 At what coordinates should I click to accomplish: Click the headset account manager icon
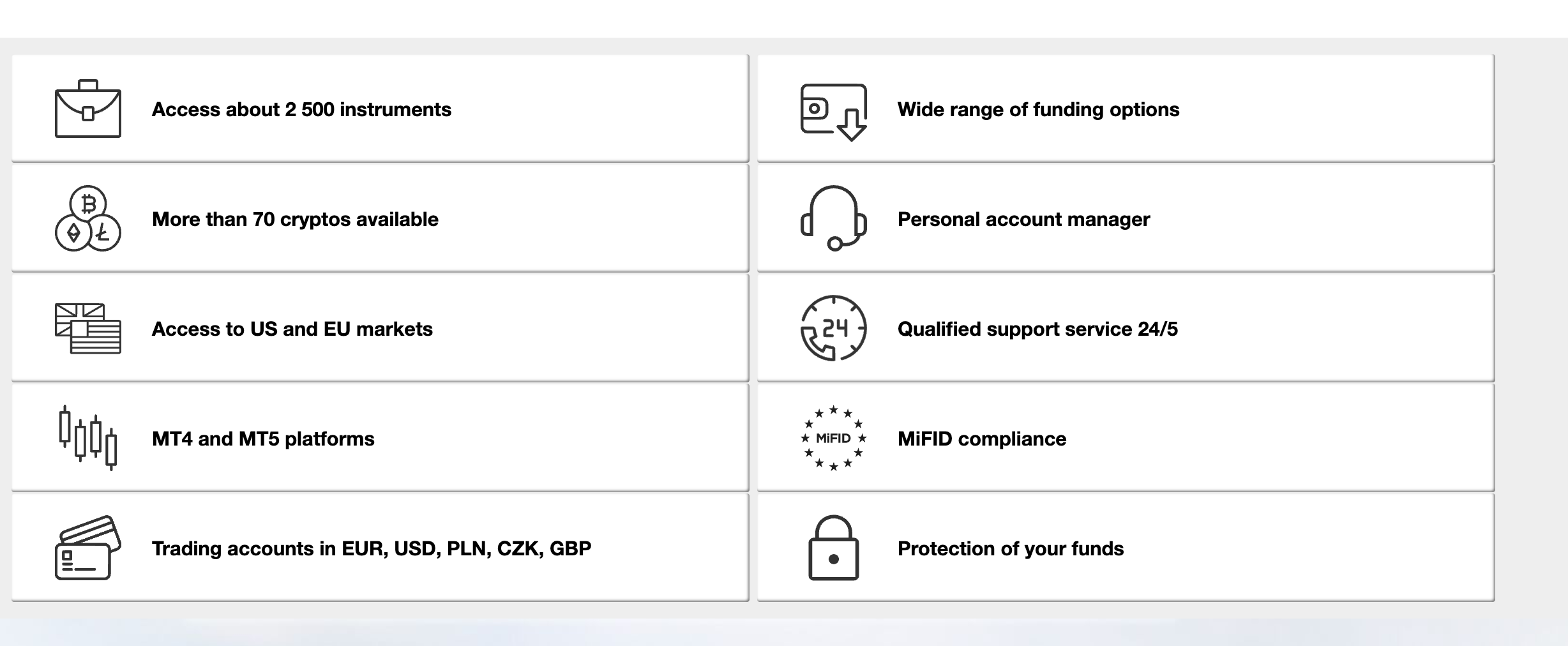pyautogui.click(x=834, y=218)
